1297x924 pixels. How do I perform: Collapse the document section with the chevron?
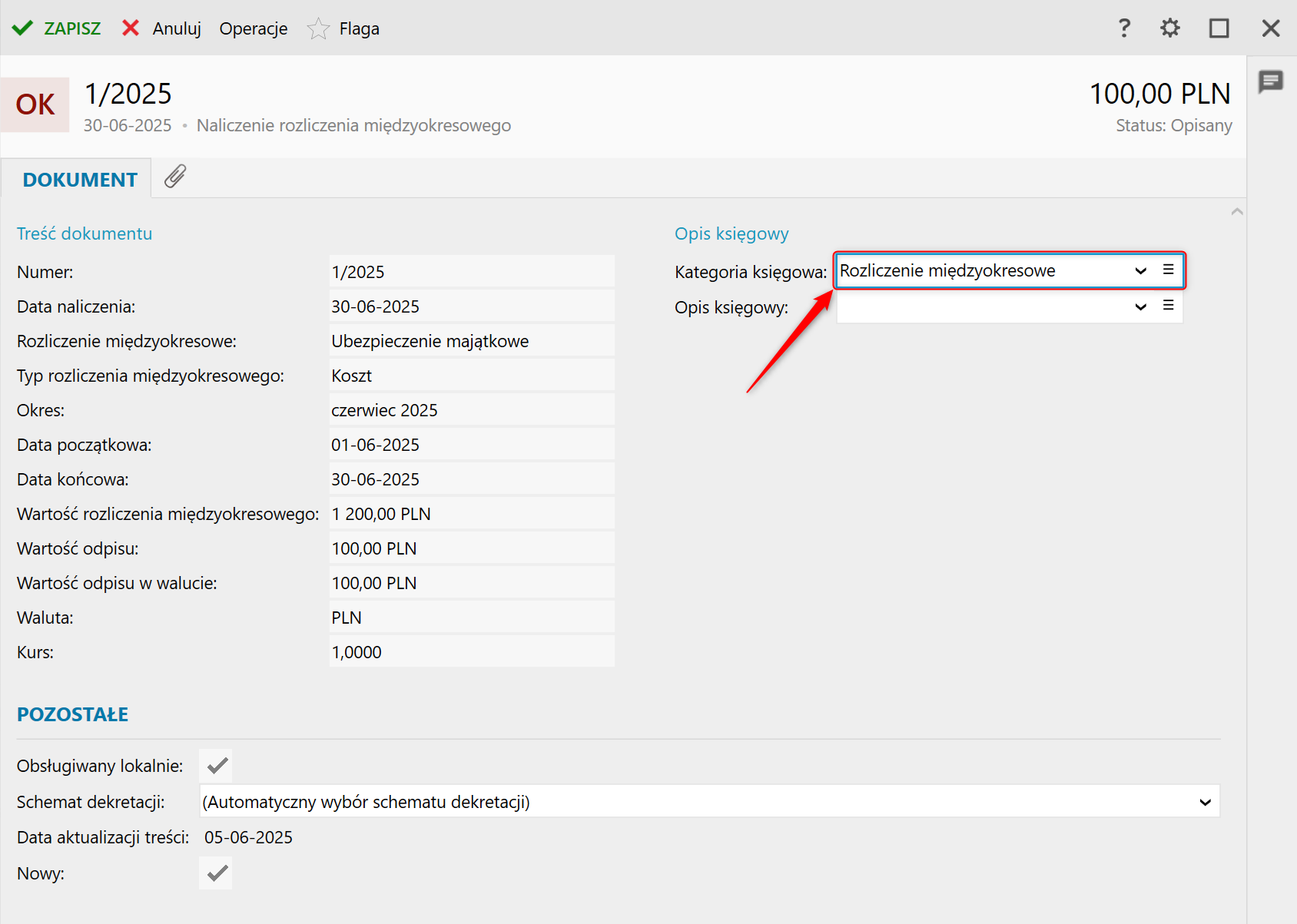point(1236,211)
